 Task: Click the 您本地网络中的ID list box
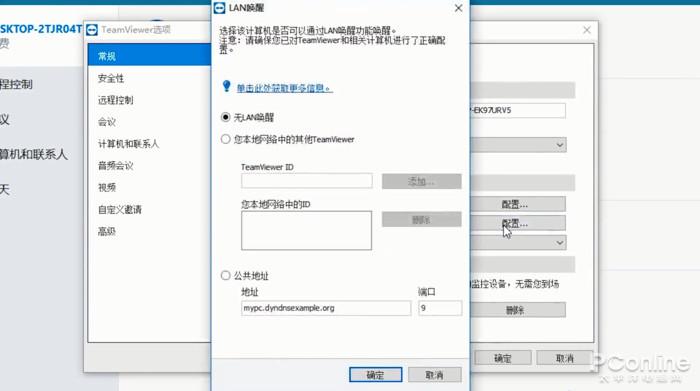pyautogui.click(x=306, y=230)
